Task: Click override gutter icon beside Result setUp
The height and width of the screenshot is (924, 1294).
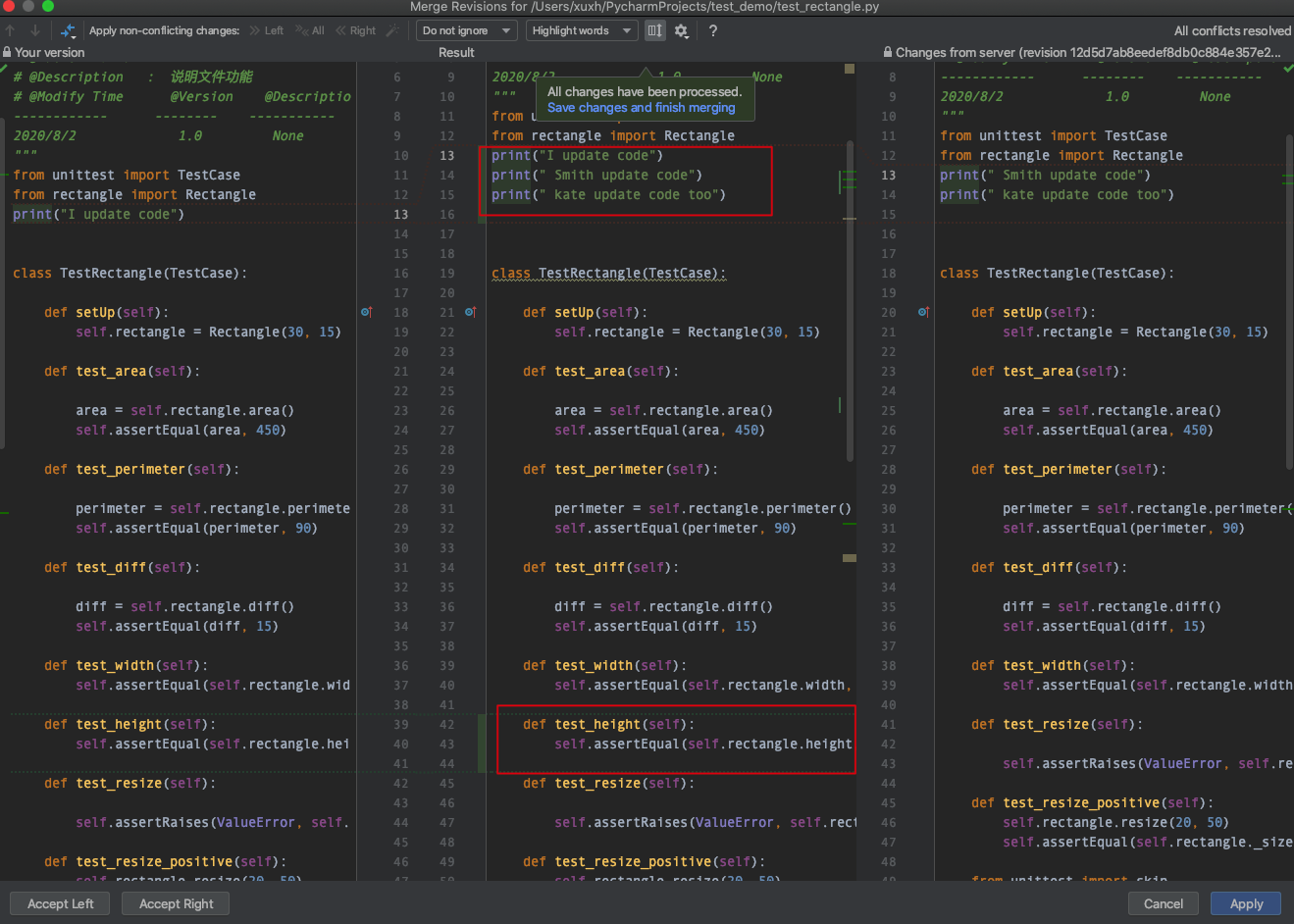Action: pyautogui.click(x=470, y=312)
